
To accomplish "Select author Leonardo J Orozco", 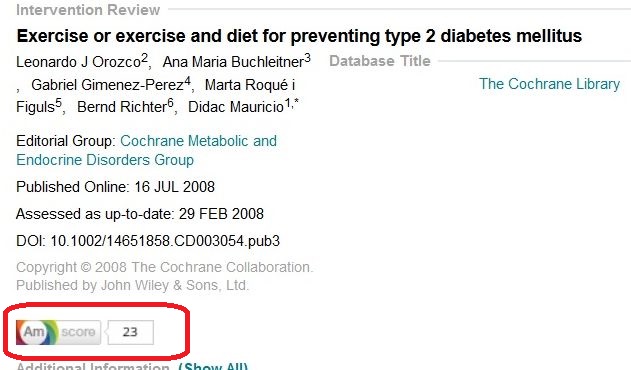I will click(x=78, y=62).
